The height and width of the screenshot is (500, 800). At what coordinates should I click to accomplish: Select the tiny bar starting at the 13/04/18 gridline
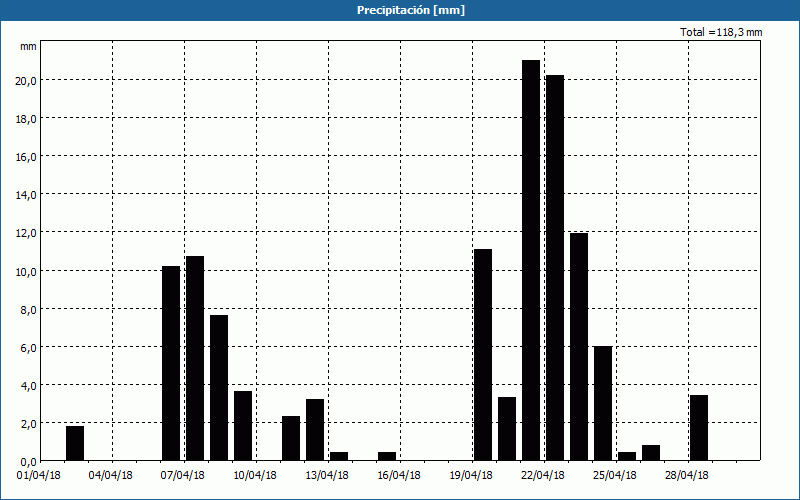pos(339,456)
